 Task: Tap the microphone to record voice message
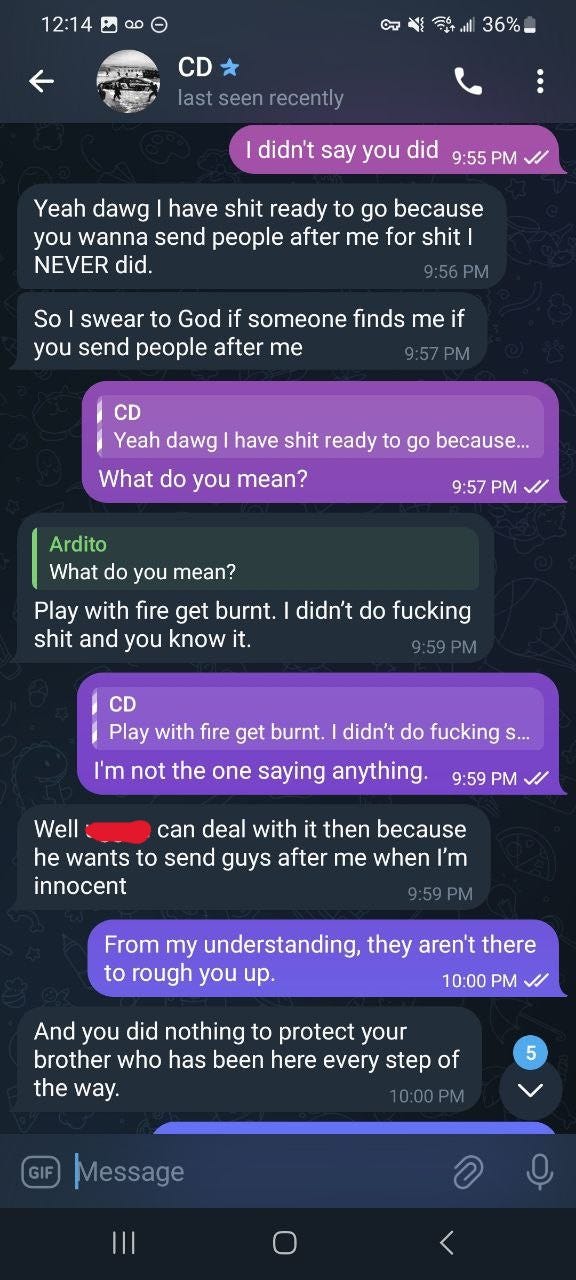(x=539, y=1172)
